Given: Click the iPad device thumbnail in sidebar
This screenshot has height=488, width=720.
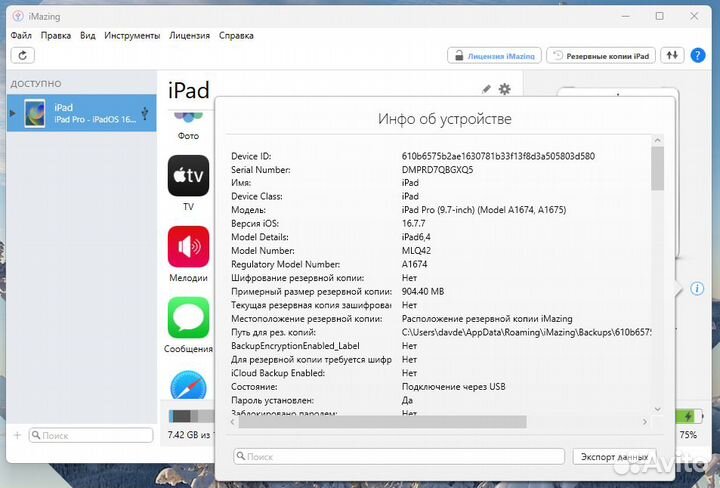Looking at the screenshot, I should [34, 113].
